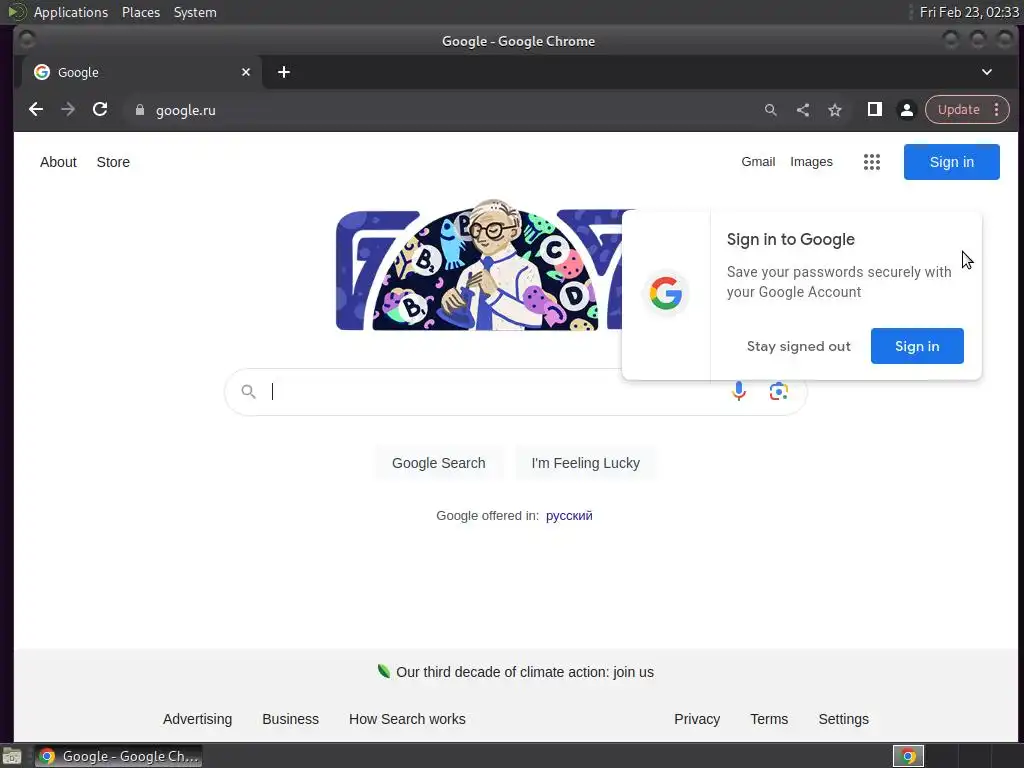Open the Images link

tap(811, 161)
